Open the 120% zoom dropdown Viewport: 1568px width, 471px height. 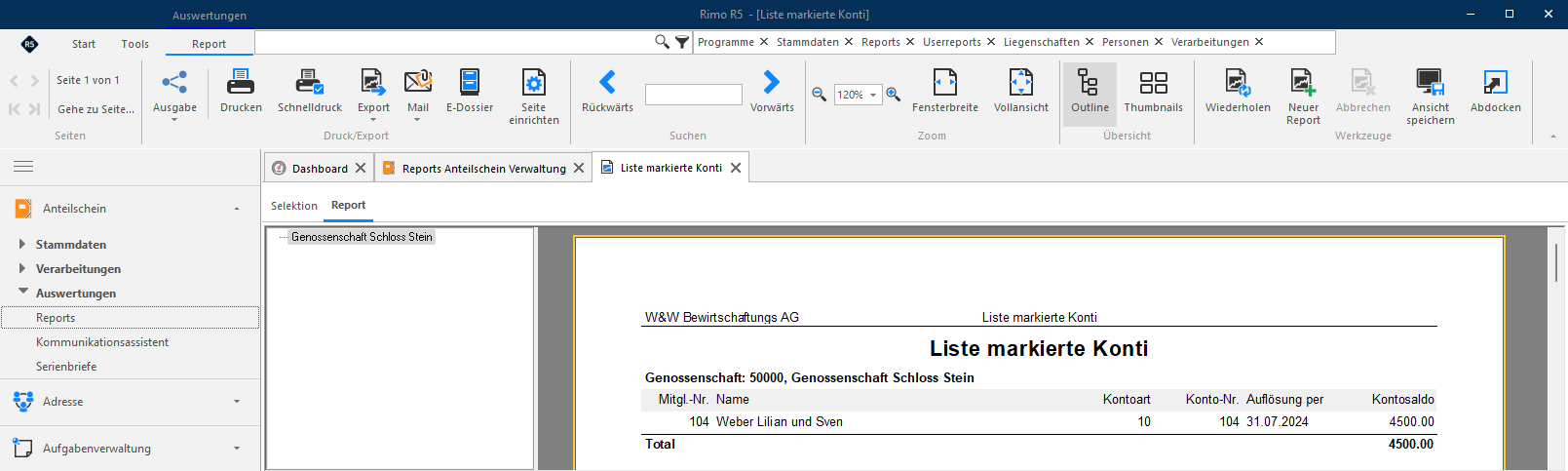click(873, 95)
